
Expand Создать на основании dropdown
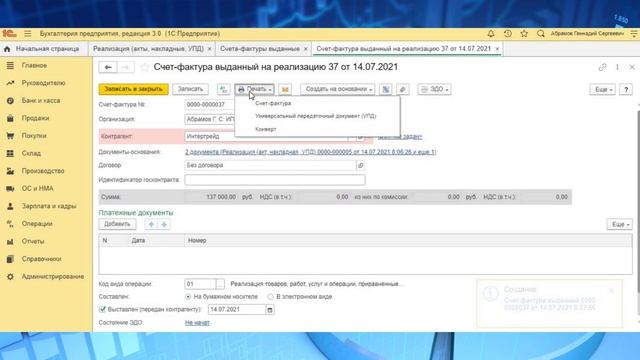pos(338,89)
